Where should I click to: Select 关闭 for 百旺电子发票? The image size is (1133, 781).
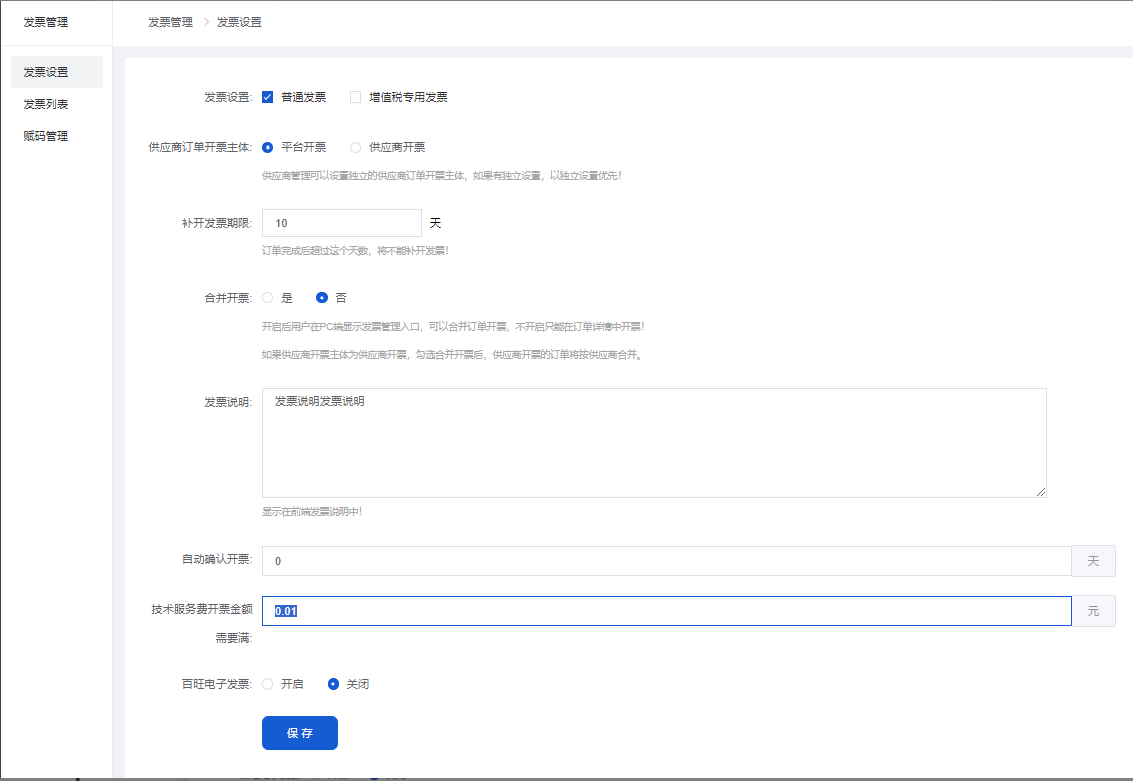[x=334, y=684]
